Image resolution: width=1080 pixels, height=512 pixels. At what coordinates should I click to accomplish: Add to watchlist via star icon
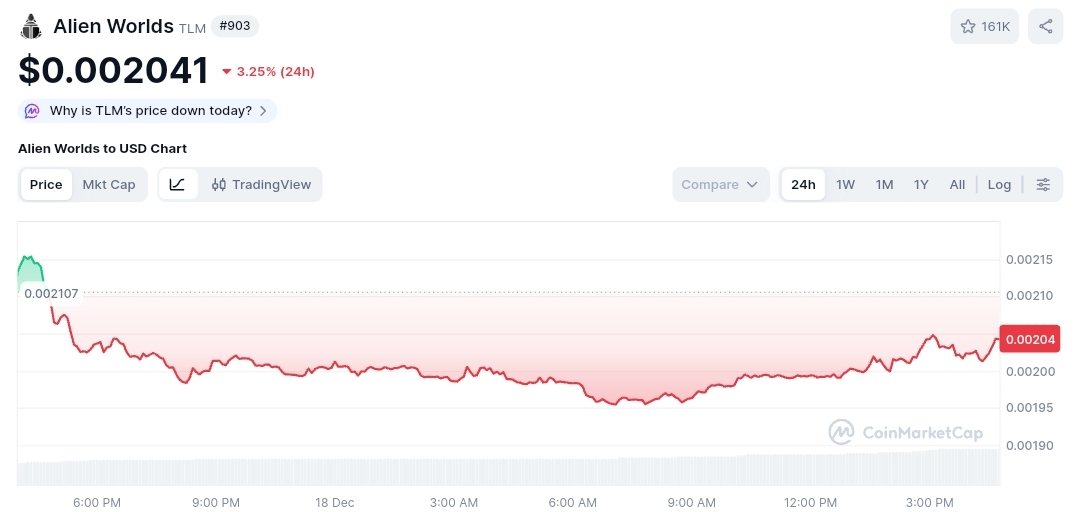tap(968, 26)
